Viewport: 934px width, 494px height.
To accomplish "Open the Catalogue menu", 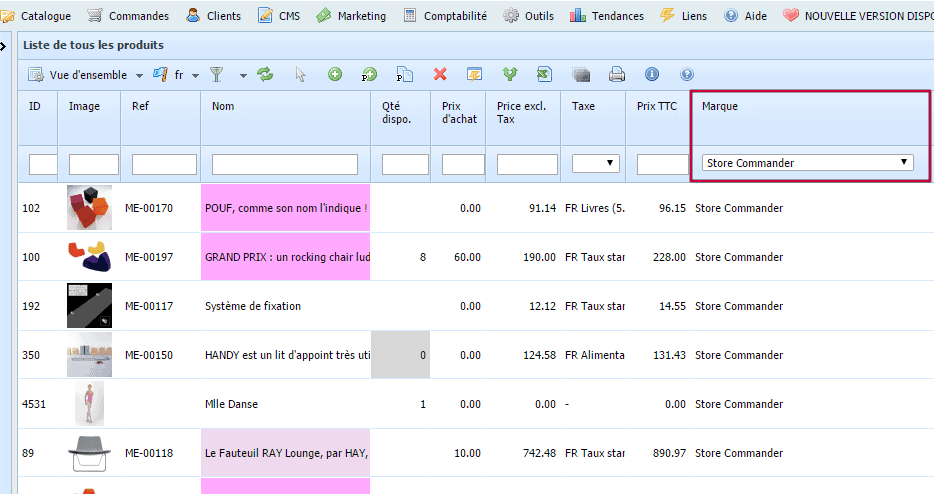I will 36,16.
